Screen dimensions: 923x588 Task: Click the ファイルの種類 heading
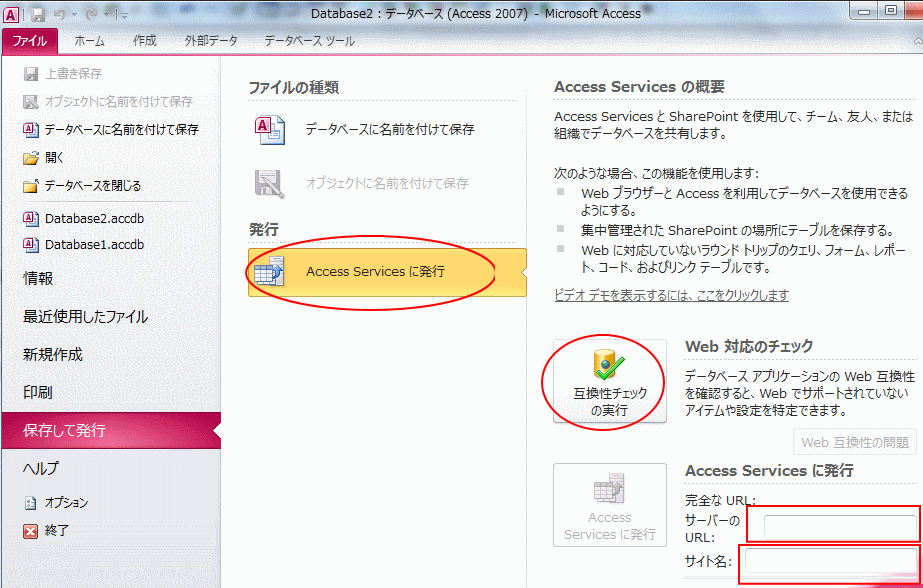294,87
